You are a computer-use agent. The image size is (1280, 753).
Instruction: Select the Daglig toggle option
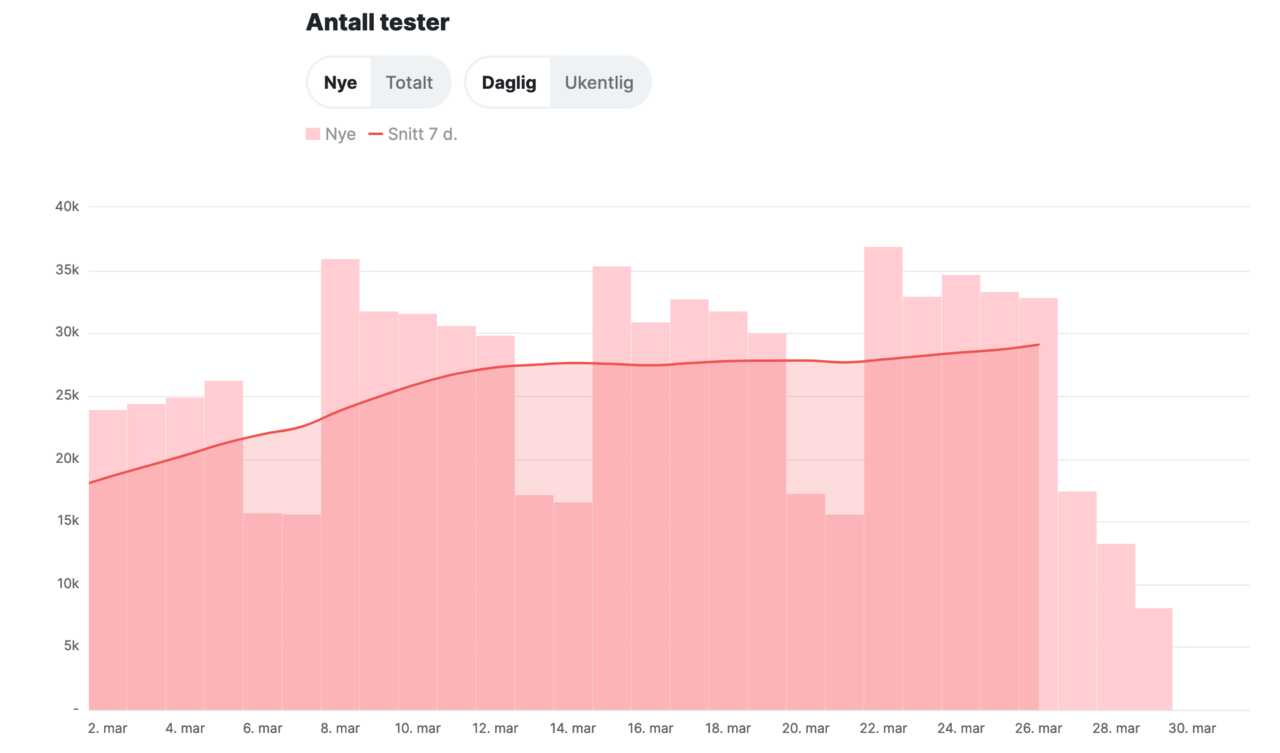click(509, 82)
